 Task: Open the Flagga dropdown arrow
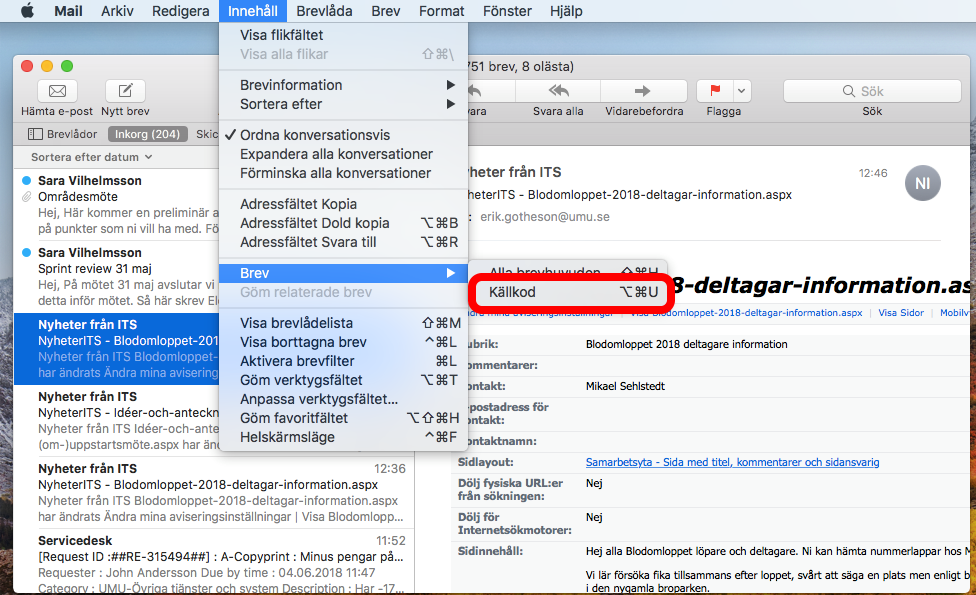click(741, 91)
